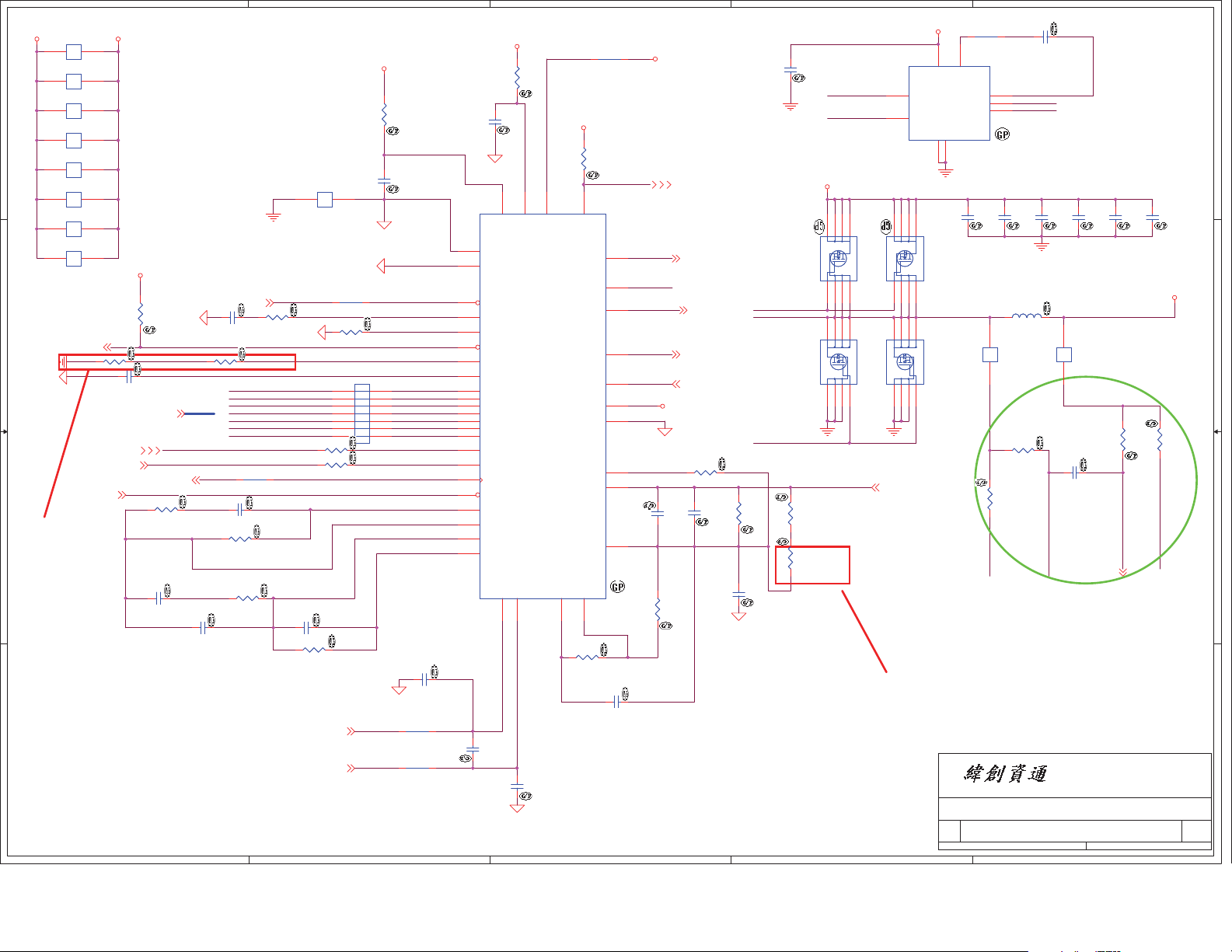The width and height of the screenshot is (1232, 952).
Task: Click the GP marker beside central IC
Action: [x=618, y=587]
